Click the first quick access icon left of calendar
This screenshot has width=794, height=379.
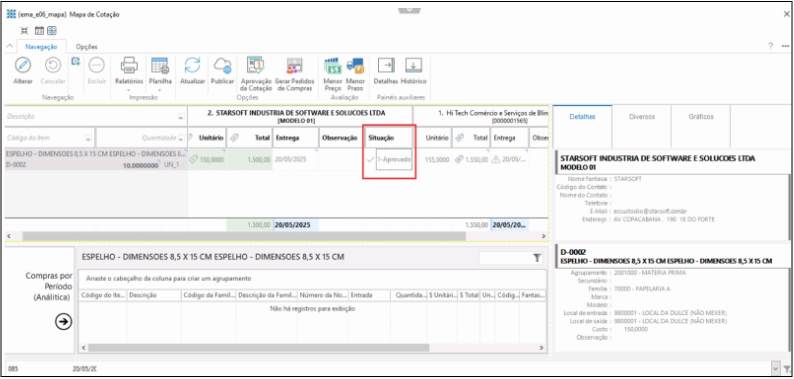(x=24, y=31)
